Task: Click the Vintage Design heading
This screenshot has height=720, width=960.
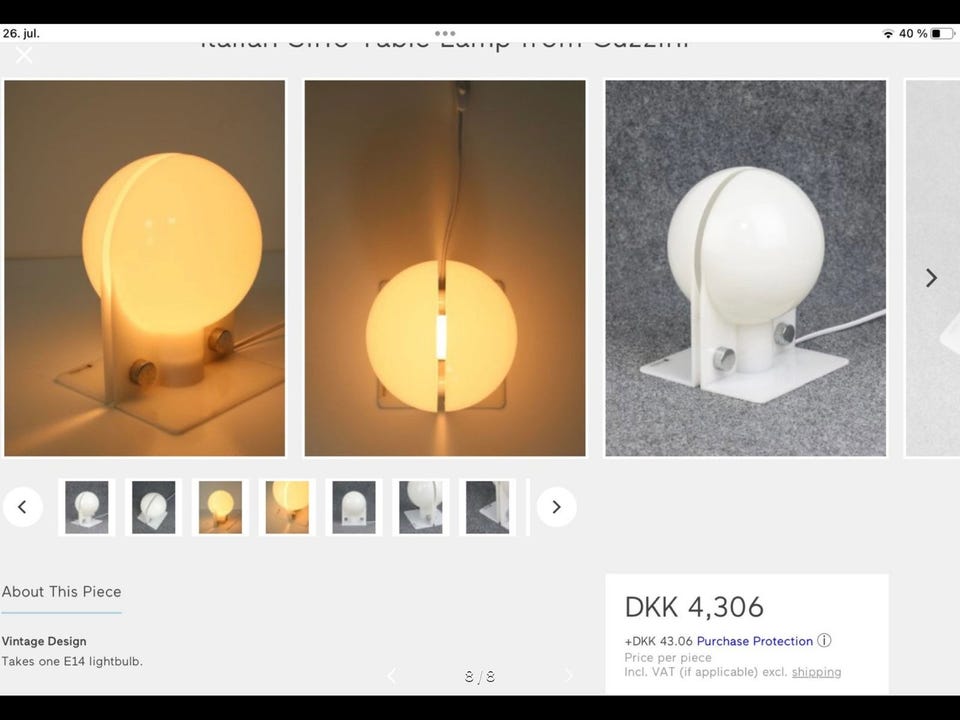Action: tap(44, 641)
